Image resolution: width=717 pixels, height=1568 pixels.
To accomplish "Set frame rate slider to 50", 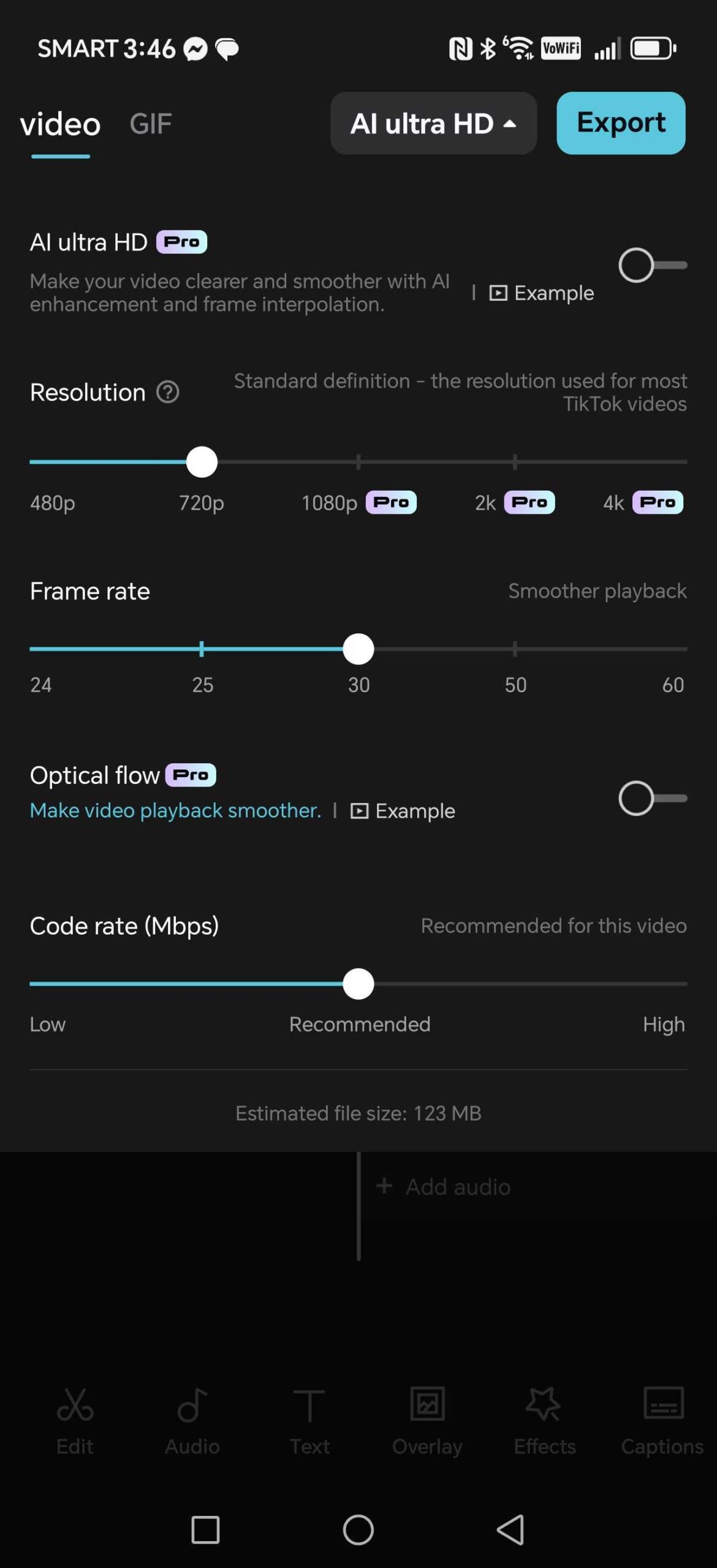I will [515, 649].
